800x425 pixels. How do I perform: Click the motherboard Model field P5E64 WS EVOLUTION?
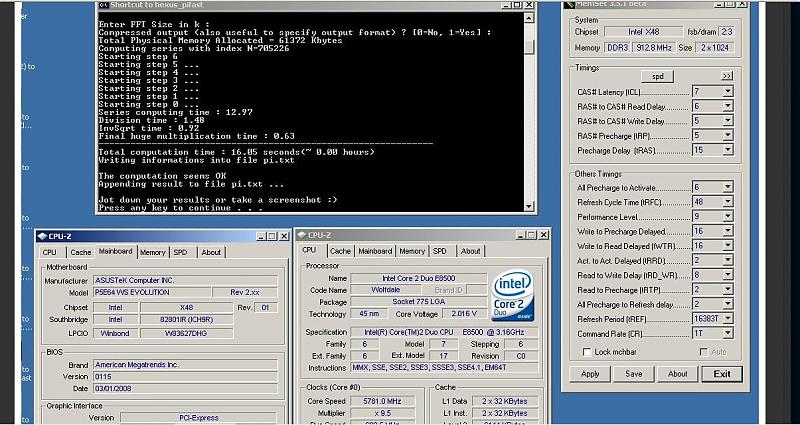click(x=152, y=292)
